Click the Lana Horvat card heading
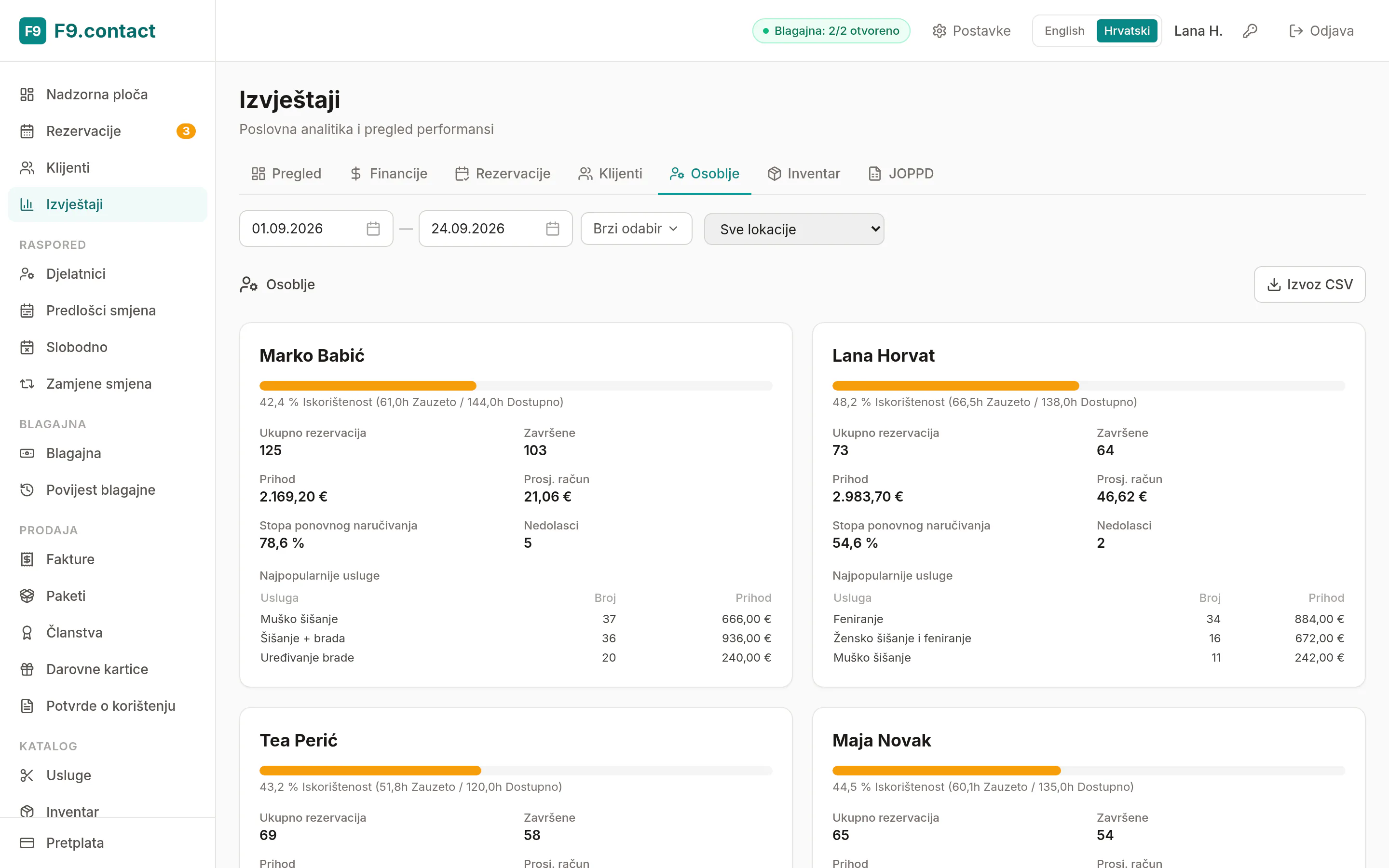 click(x=884, y=355)
